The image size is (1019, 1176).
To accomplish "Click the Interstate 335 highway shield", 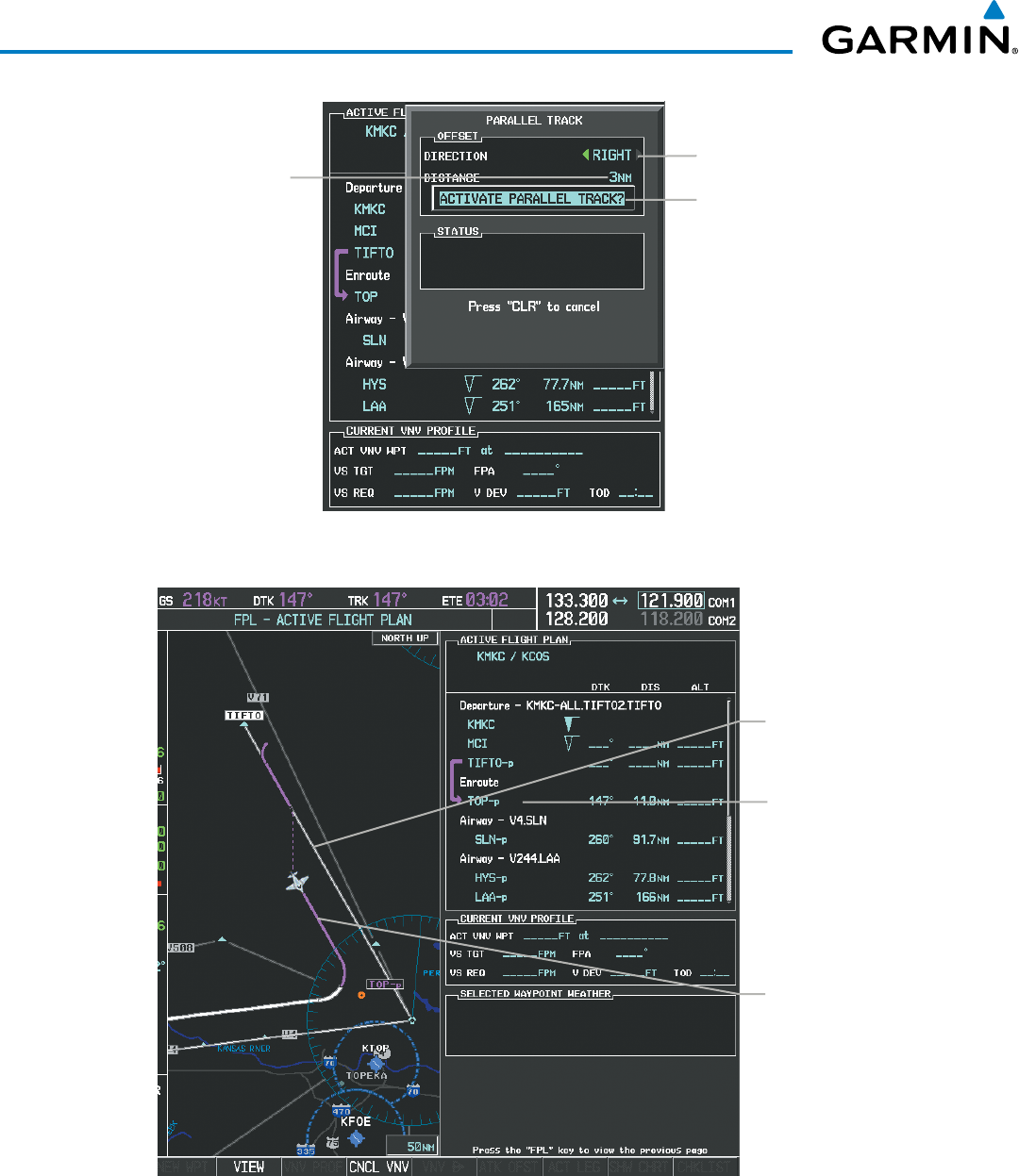I will tap(306, 1151).
